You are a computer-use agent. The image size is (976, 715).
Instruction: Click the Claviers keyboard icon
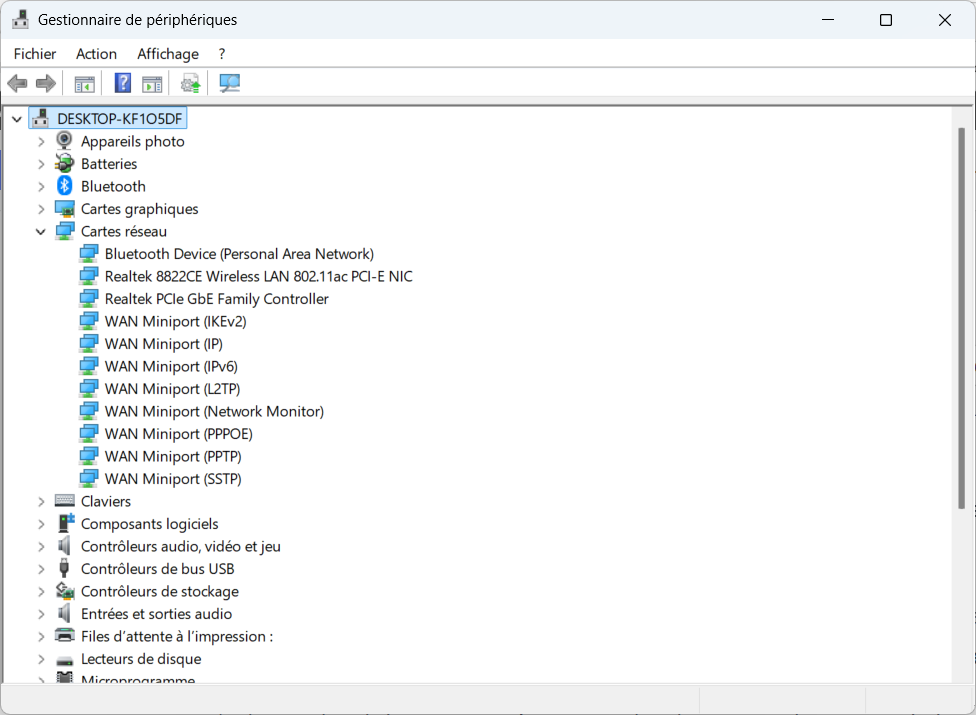tap(65, 500)
